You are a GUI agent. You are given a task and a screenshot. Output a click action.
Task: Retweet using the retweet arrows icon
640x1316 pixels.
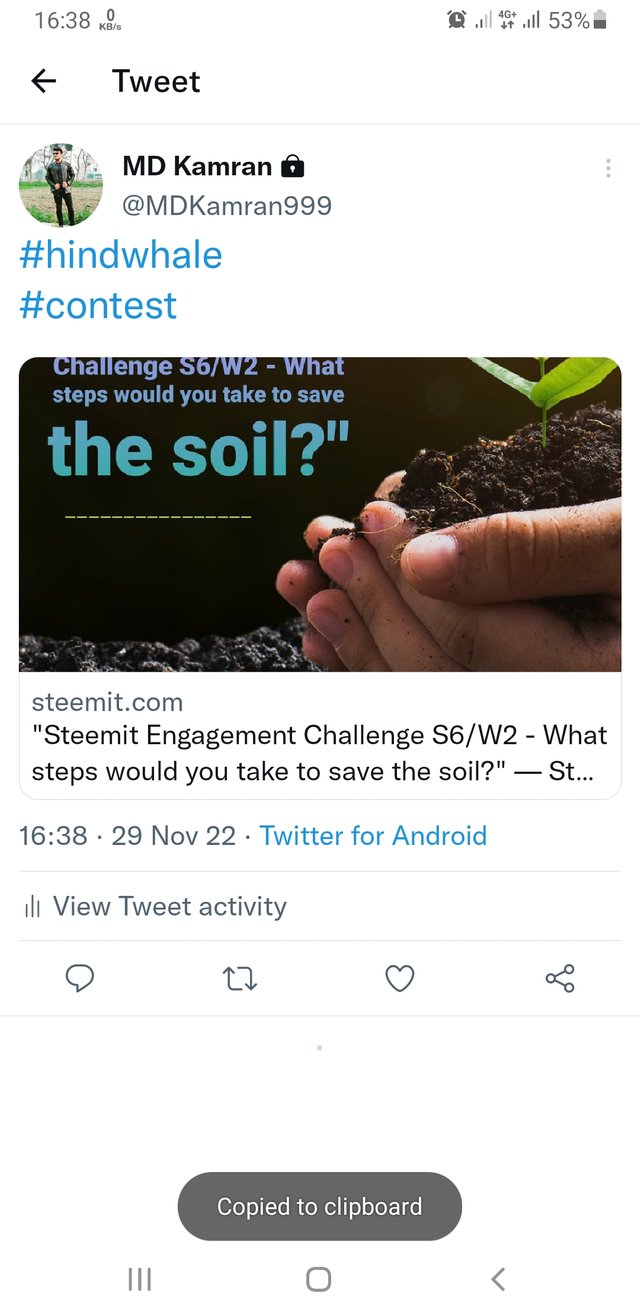click(x=240, y=978)
